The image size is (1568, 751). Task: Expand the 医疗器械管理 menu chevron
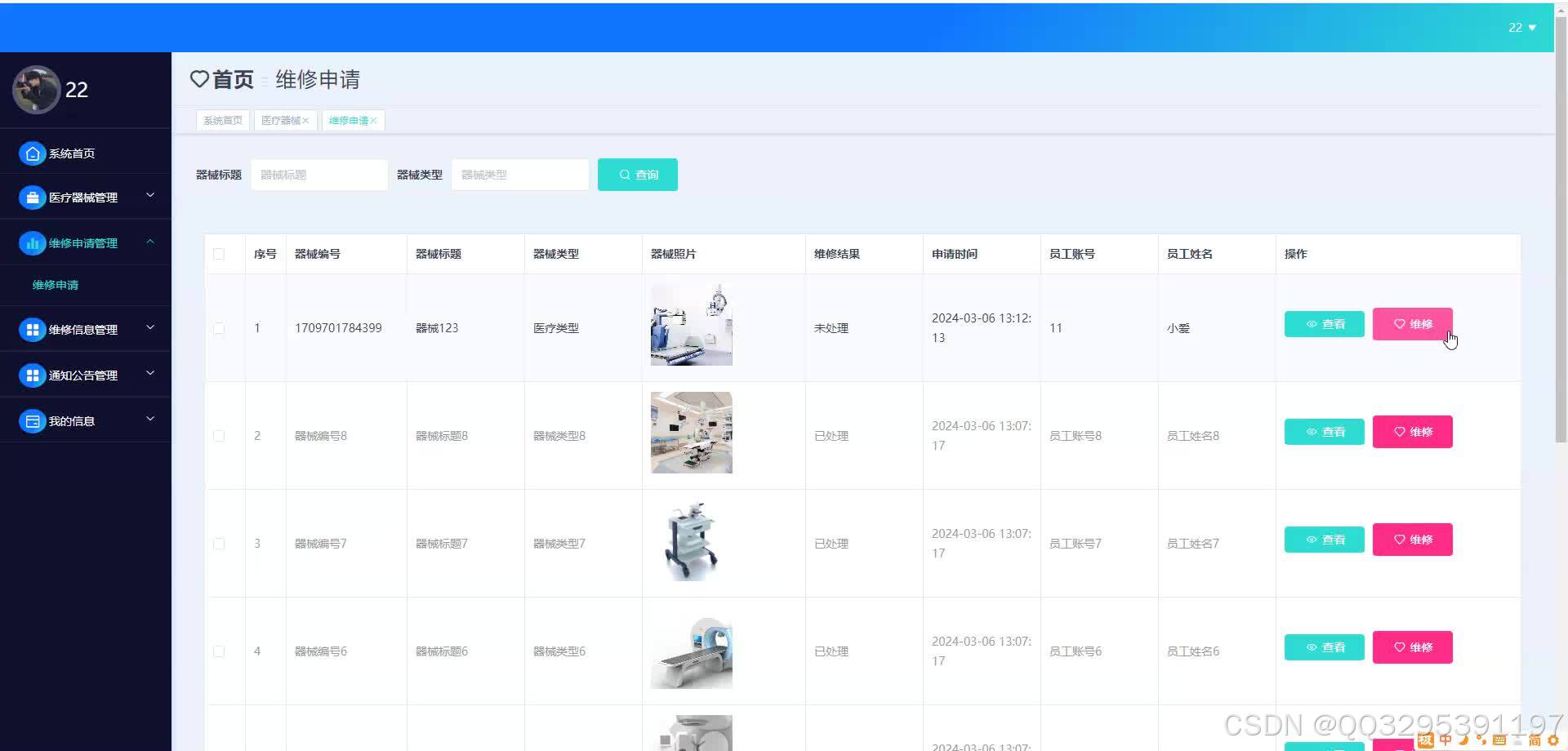tap(149, 196)
